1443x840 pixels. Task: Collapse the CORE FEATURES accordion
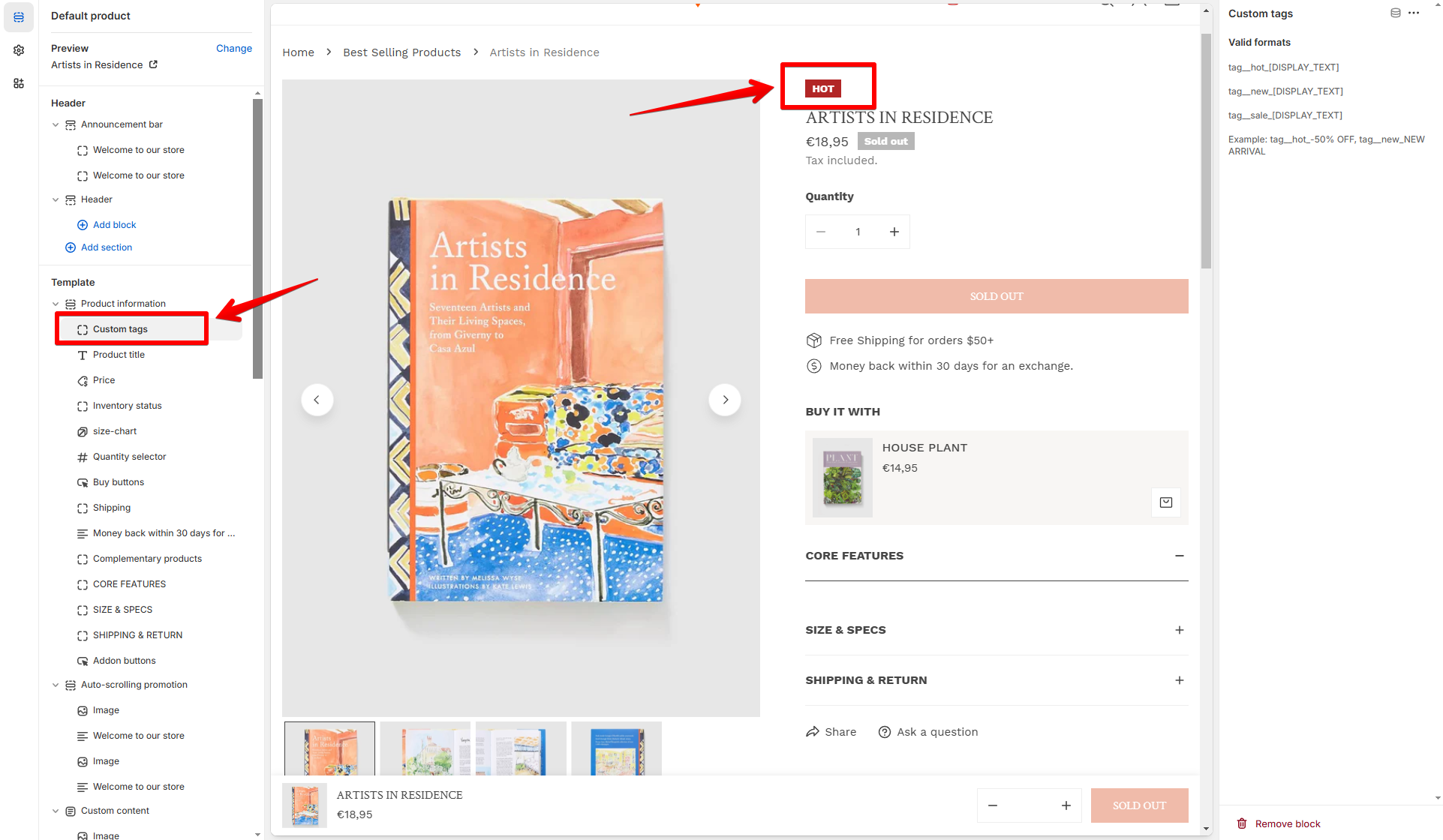[x=1179, y=556]
